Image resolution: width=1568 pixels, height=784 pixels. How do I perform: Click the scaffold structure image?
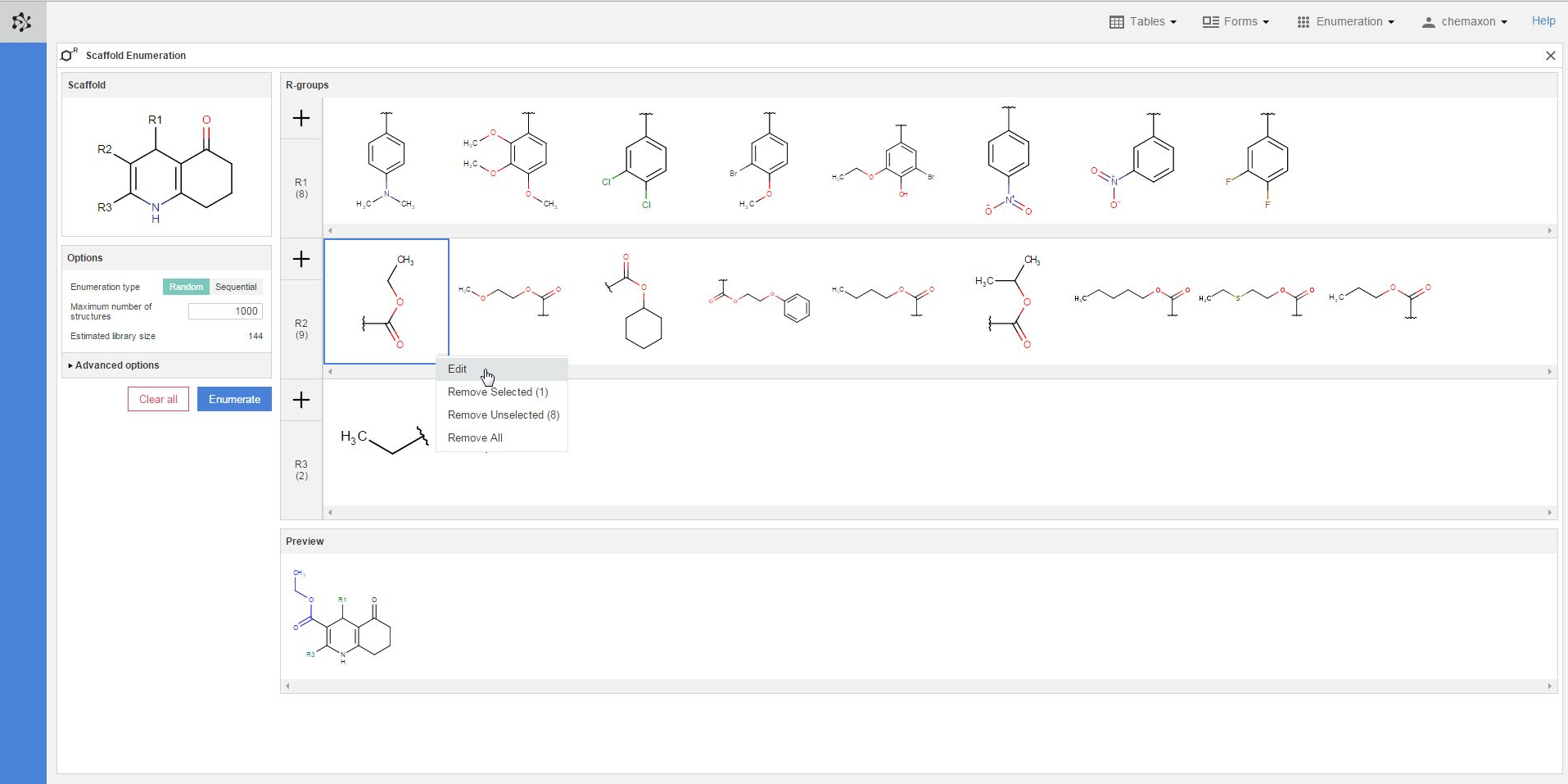[x=166, y=168]
